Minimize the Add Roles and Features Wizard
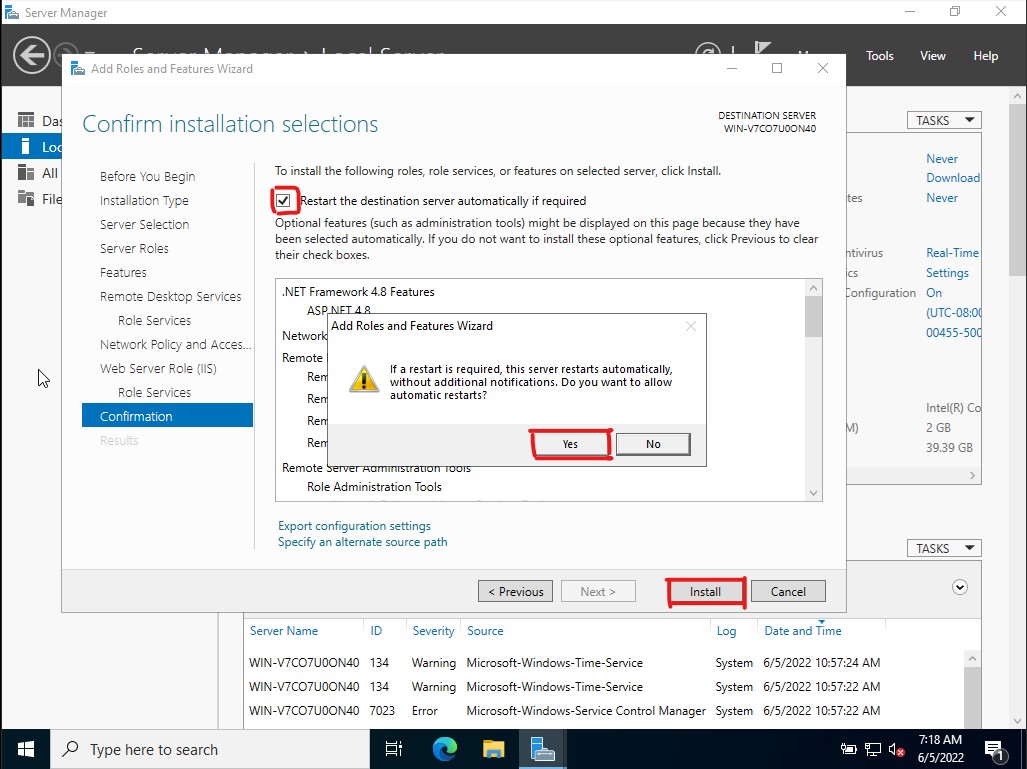This screenshot has width=1027, height=769. pyautogui.click(x=732, y=68)
